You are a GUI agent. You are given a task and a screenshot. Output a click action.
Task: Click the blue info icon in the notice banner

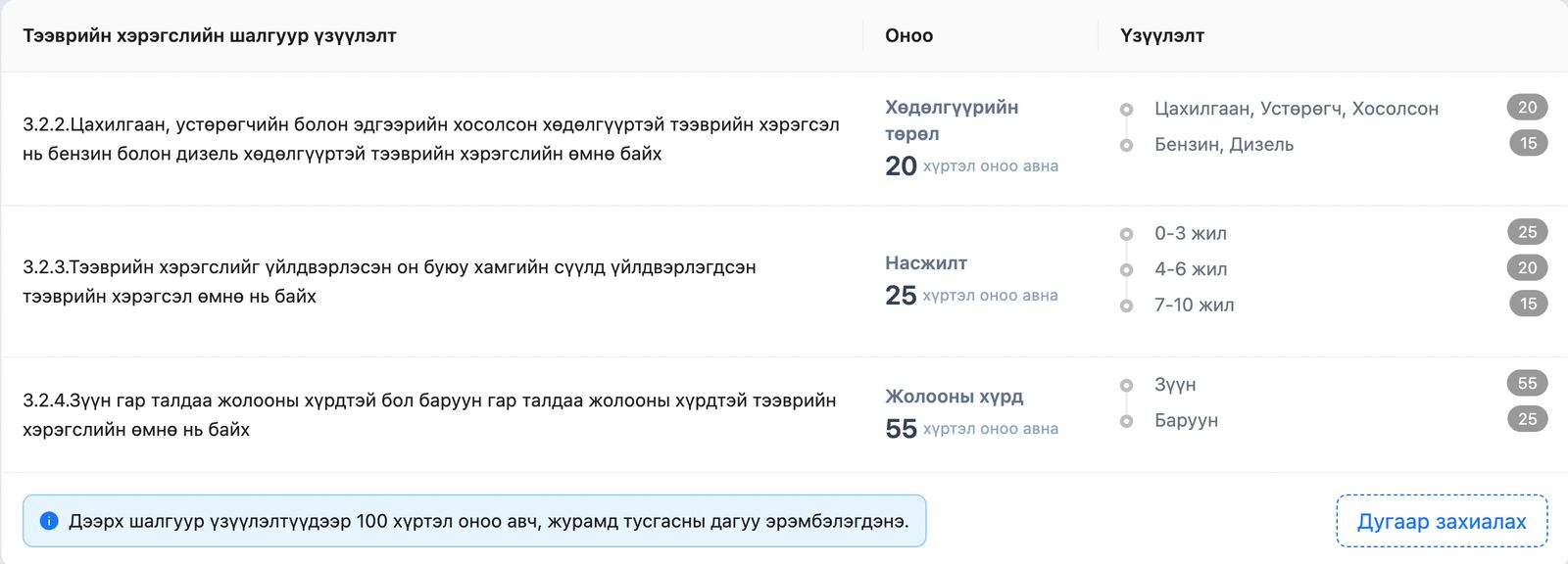(45, 521)
